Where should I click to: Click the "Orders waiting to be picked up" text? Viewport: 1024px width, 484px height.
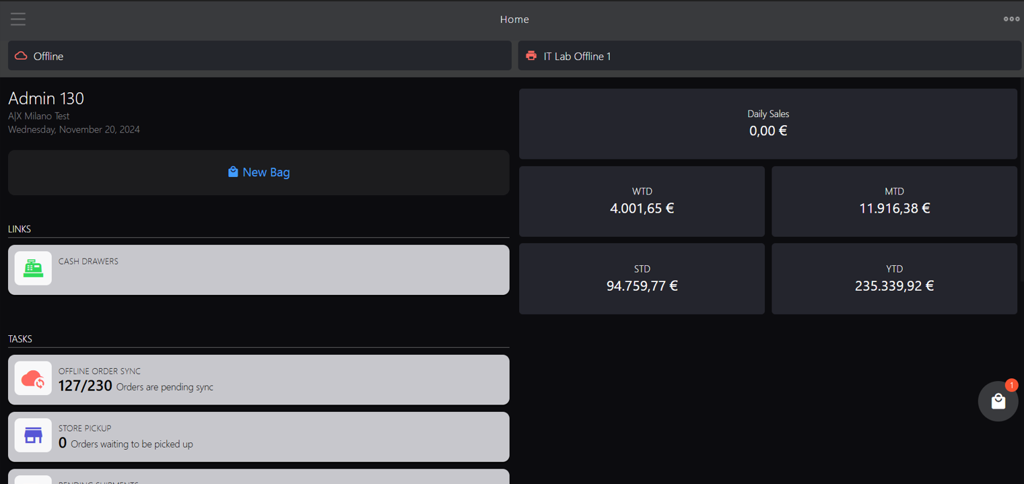point(132,444)
